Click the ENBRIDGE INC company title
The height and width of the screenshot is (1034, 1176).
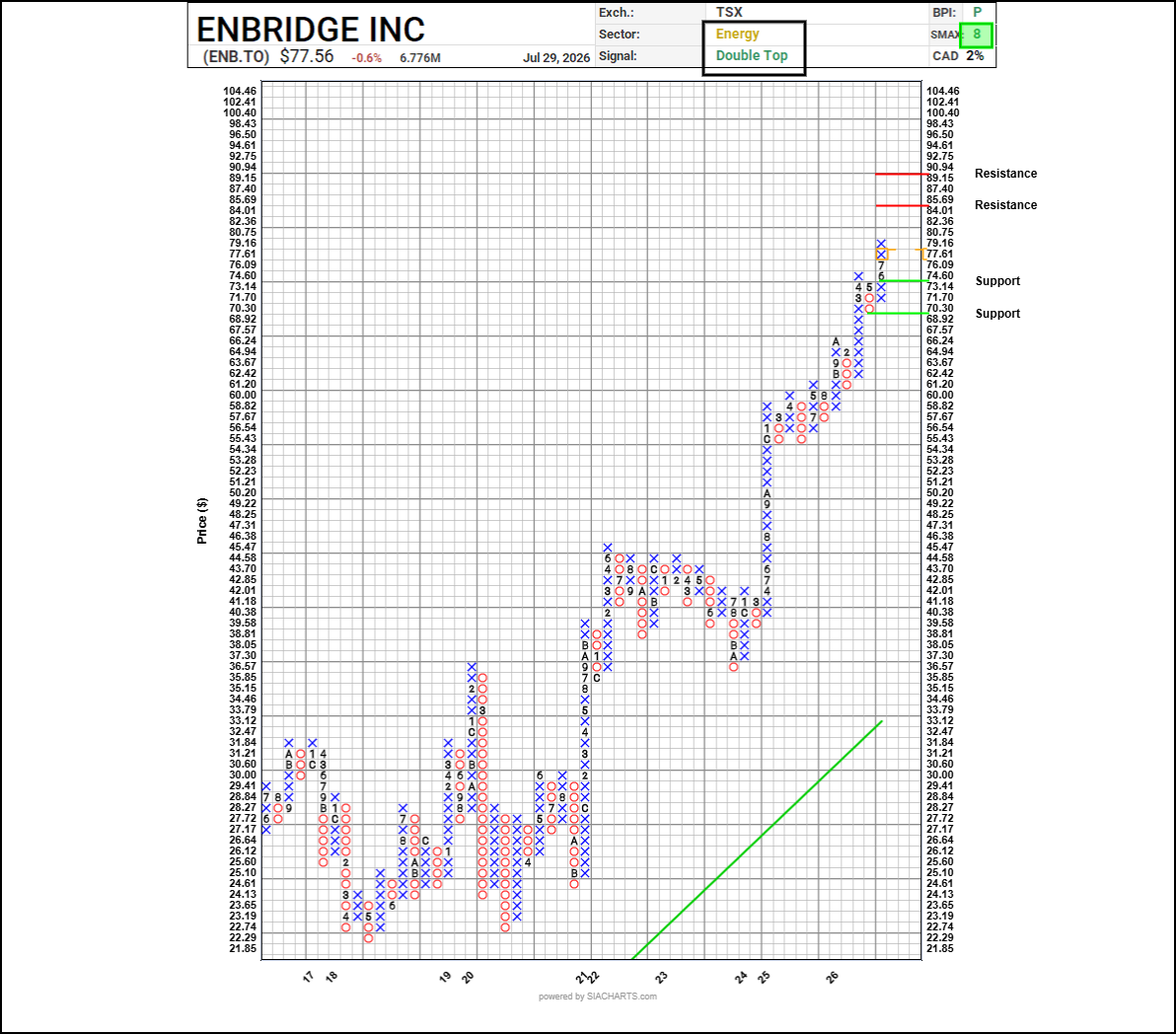[x=311, y=30]
